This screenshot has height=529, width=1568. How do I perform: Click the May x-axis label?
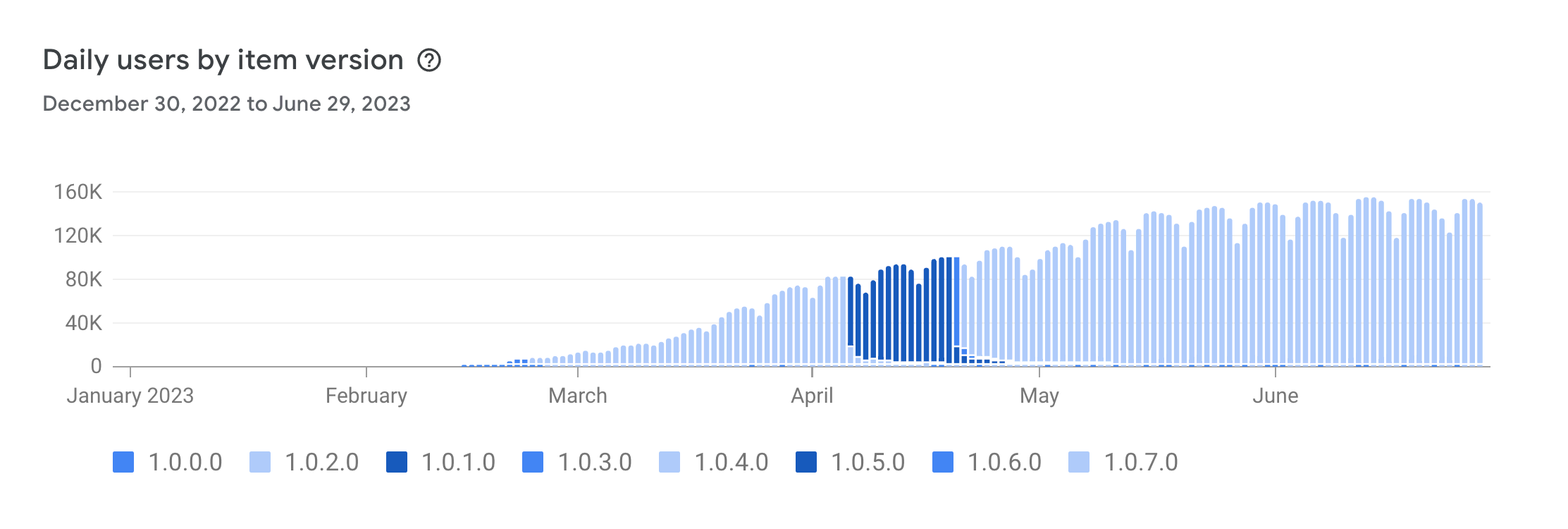1039,396
